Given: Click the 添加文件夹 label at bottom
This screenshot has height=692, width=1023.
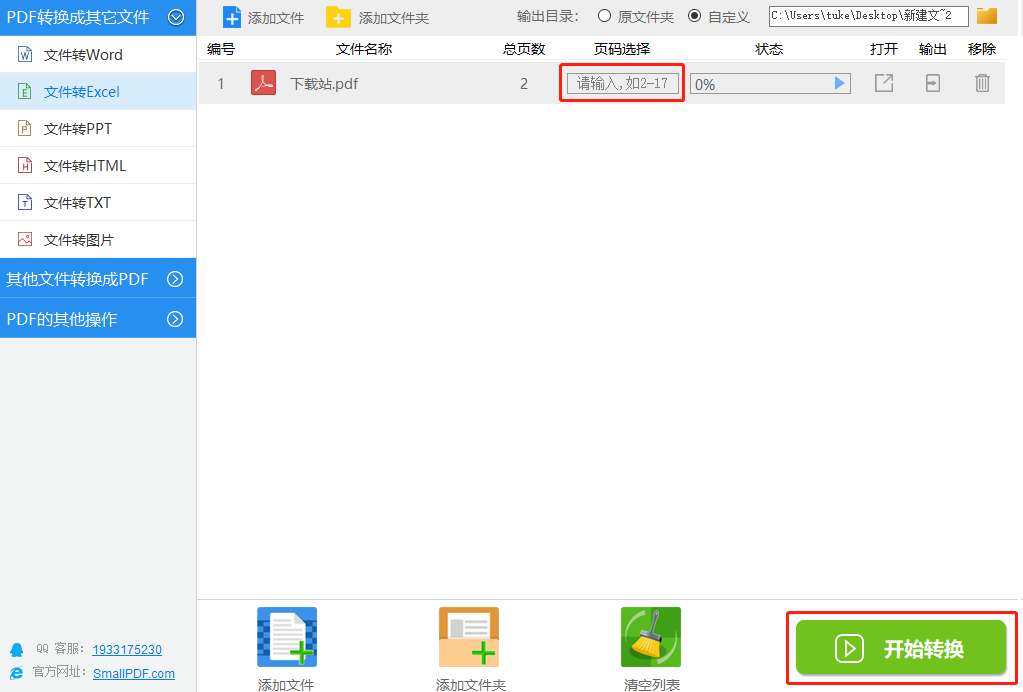Looking at the screenshot, I should pyautogui.click(x=470, y=684).
